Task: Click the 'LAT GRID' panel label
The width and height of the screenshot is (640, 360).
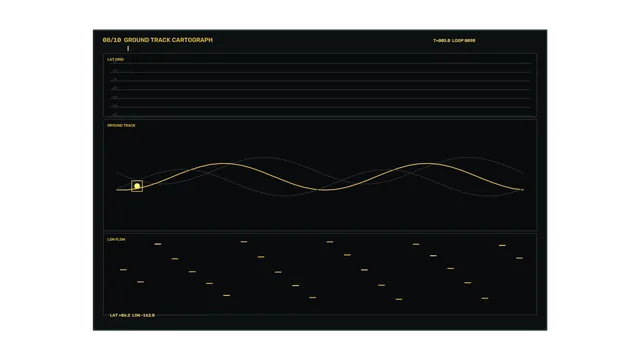Action: (x=116, y=60)
